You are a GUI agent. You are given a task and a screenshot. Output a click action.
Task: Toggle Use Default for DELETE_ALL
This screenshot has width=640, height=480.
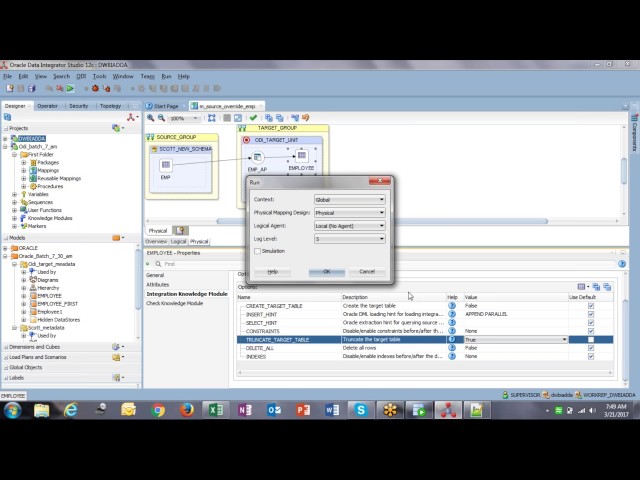pyautogui.click(x=591, y=348)
